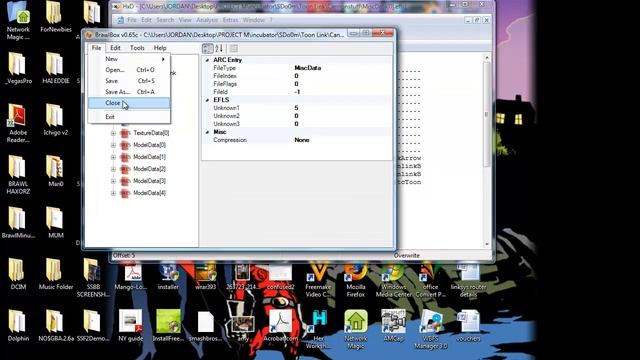Screen dimensions: 640x360
Task: Collapse the ARC Entry property category
Action: coord(207,60)
